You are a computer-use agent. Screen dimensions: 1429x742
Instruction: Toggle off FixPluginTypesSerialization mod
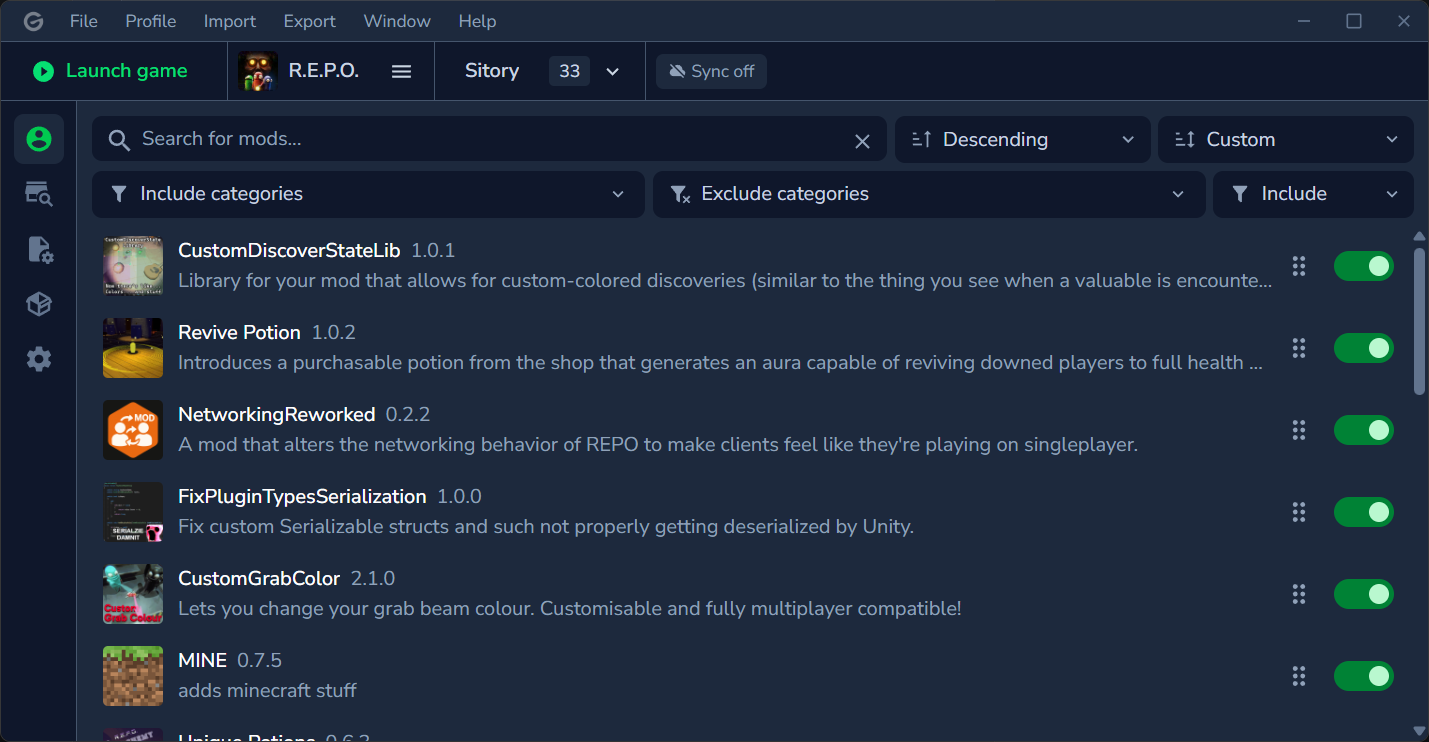coord(1364,512)
